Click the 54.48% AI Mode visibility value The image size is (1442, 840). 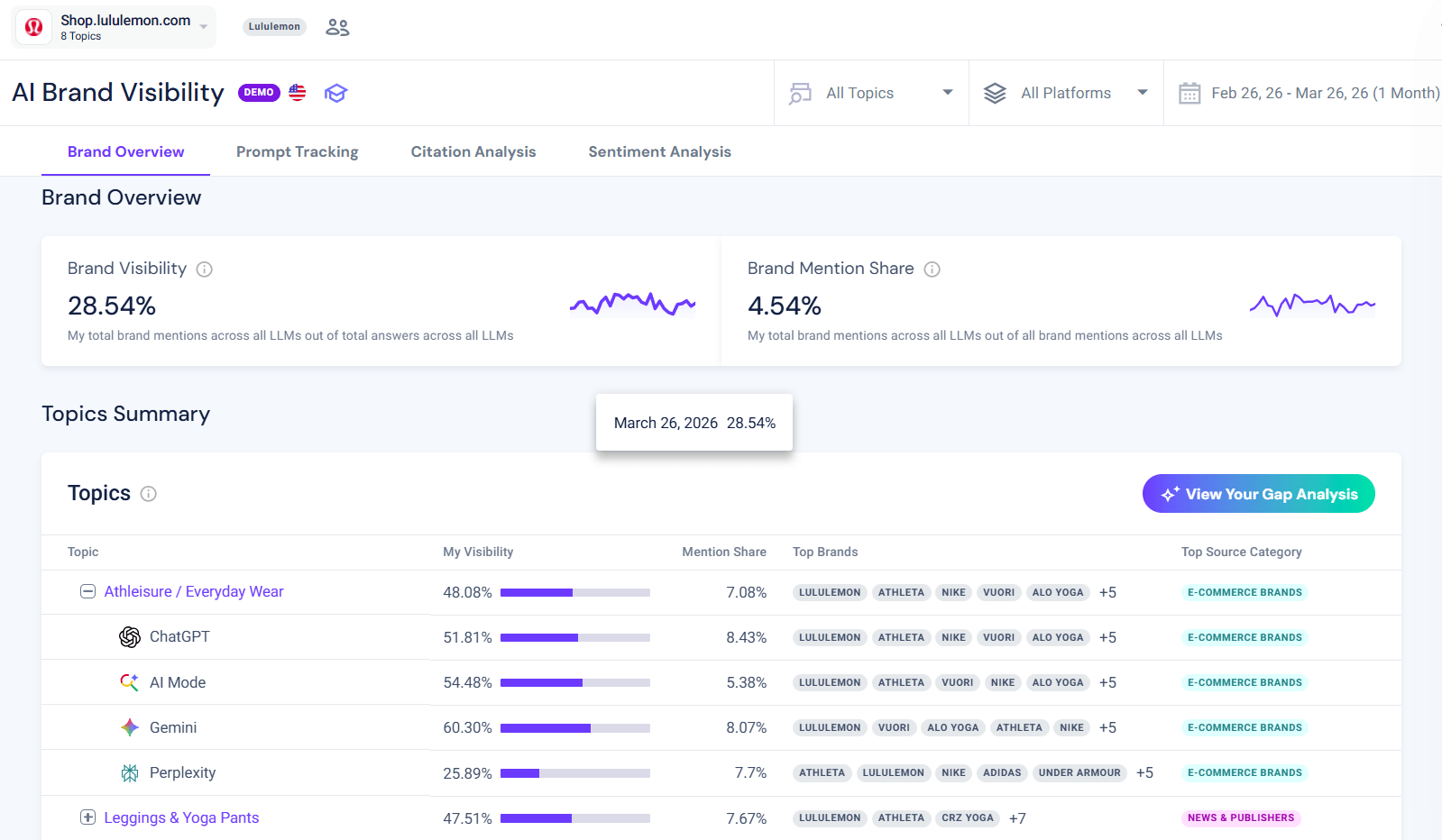[x=467, y=682]
